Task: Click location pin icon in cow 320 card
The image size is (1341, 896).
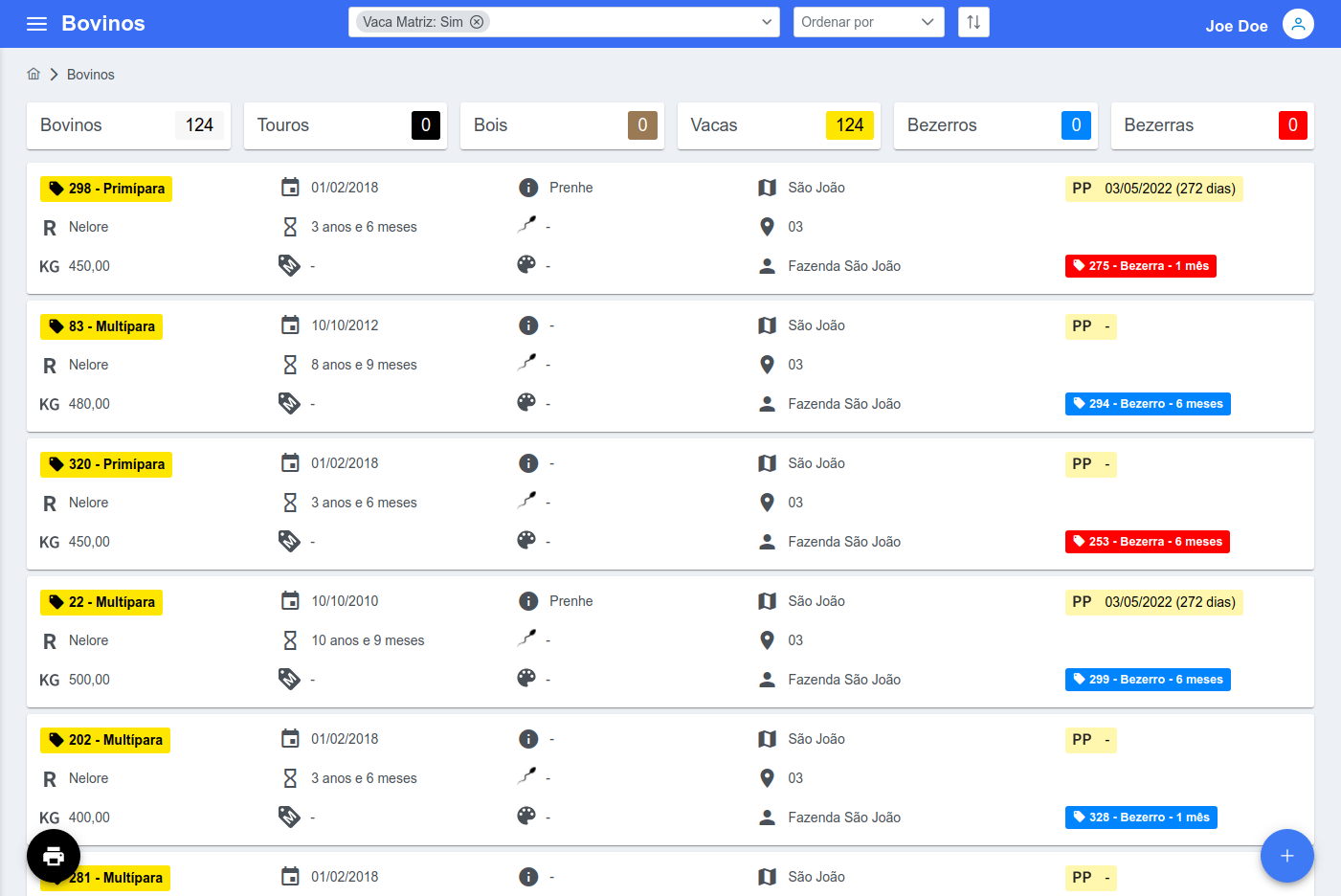Action: pyautogui.click(x=767, y=503)
